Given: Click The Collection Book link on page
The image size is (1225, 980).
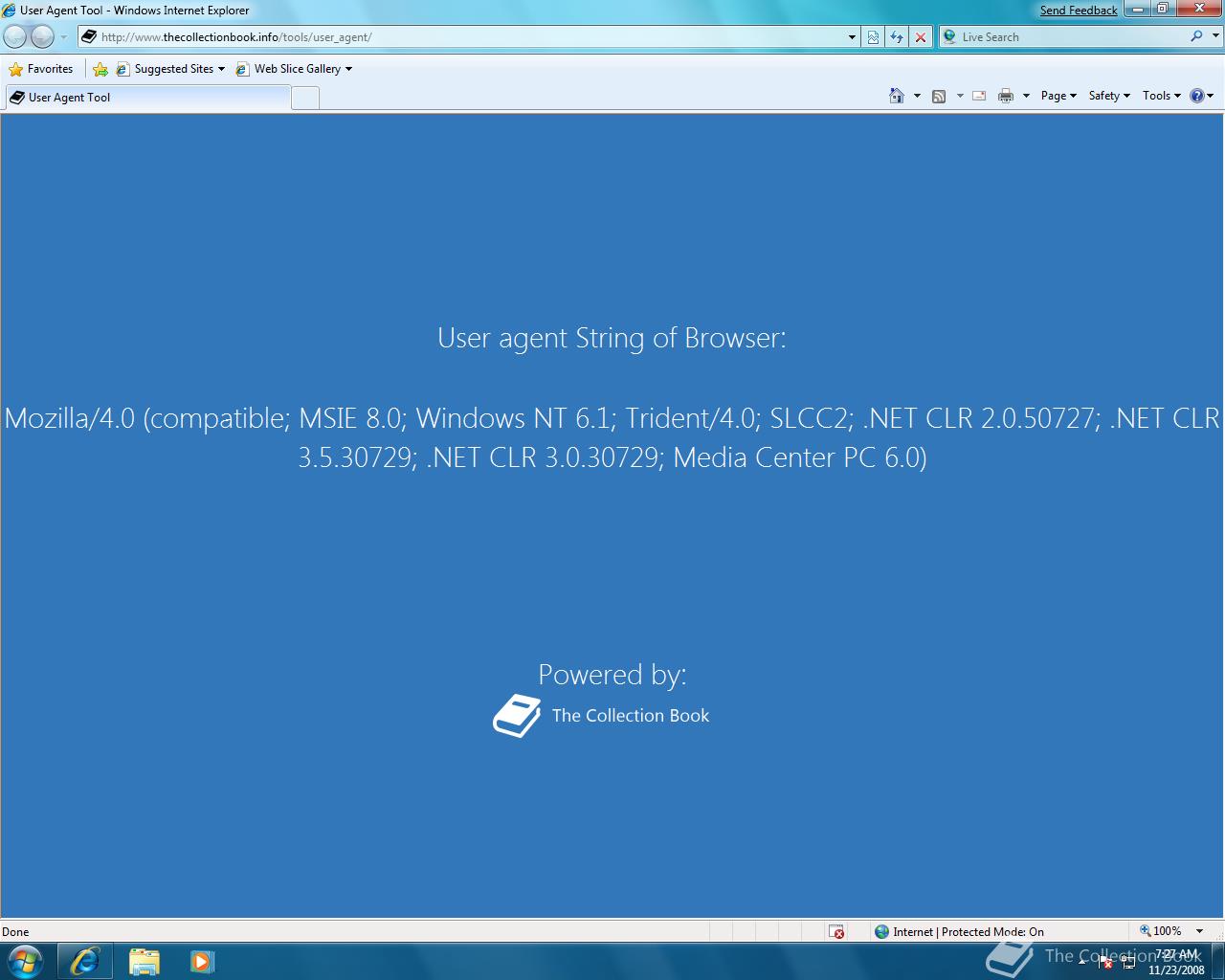Looking at the screenshot, I should click(x=631, y=716).
